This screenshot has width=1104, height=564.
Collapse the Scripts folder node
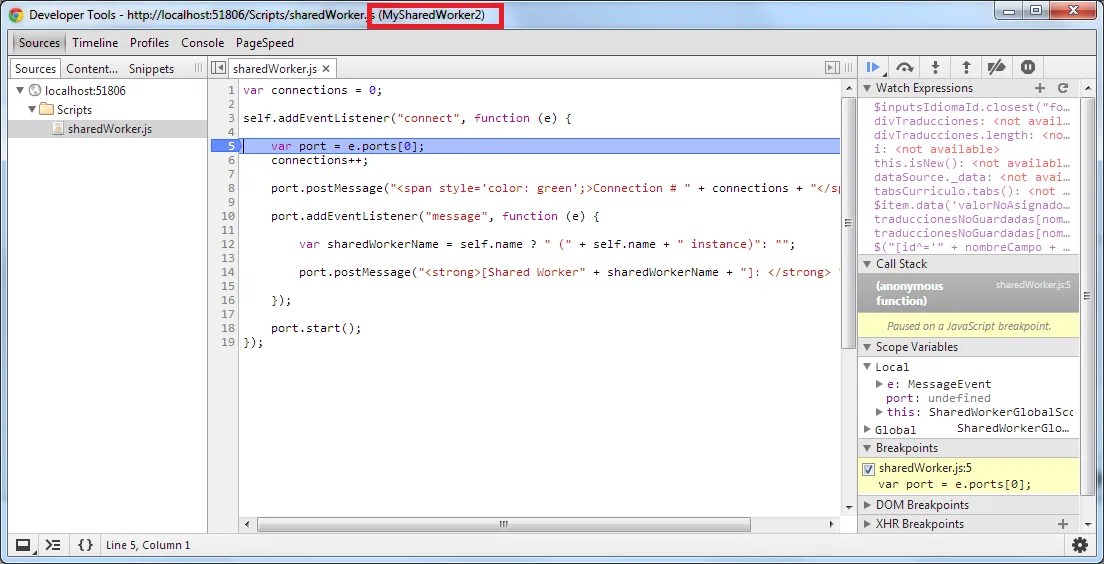click(x=32, y=109)
